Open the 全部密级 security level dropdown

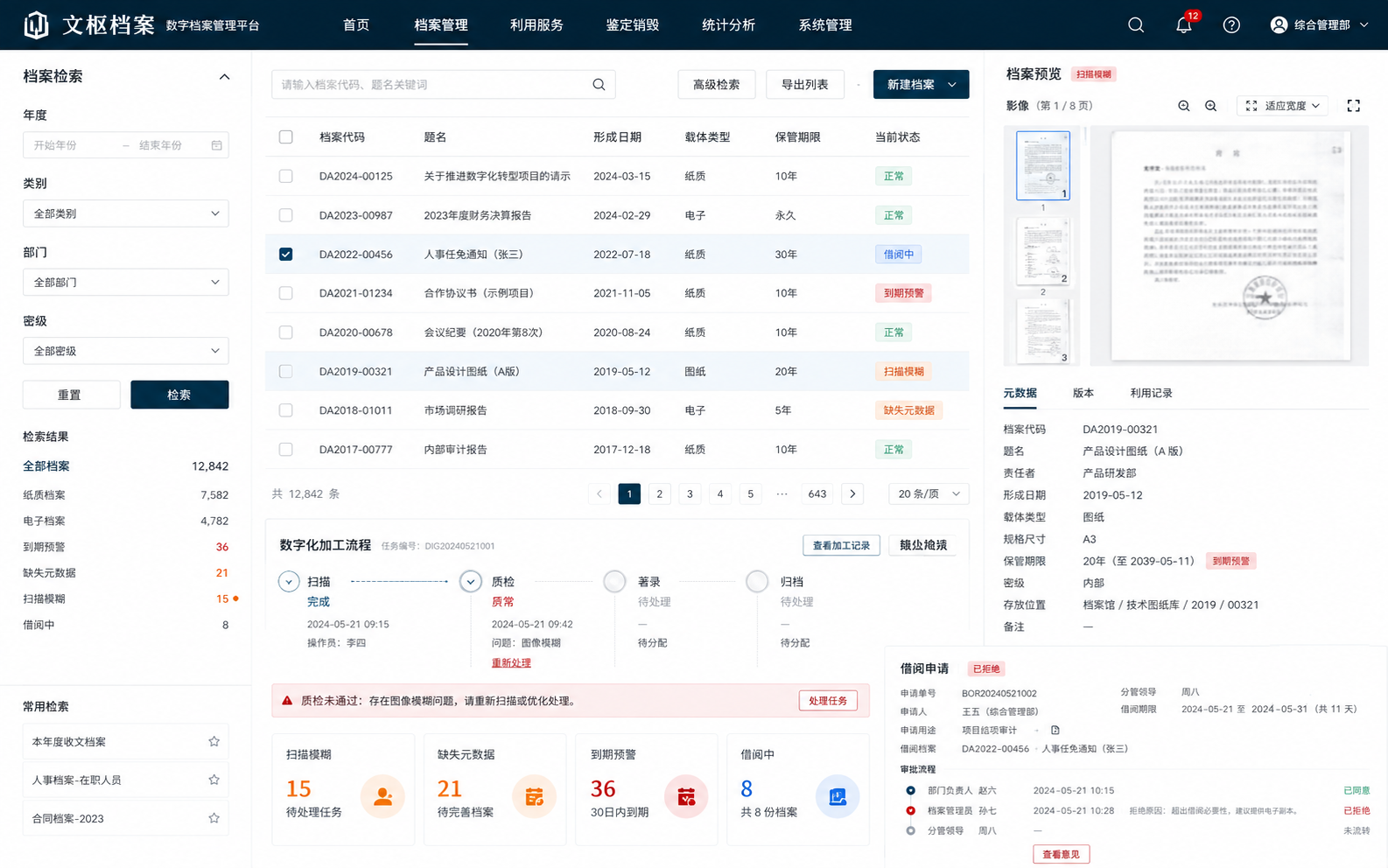click(x=126, y=351)
